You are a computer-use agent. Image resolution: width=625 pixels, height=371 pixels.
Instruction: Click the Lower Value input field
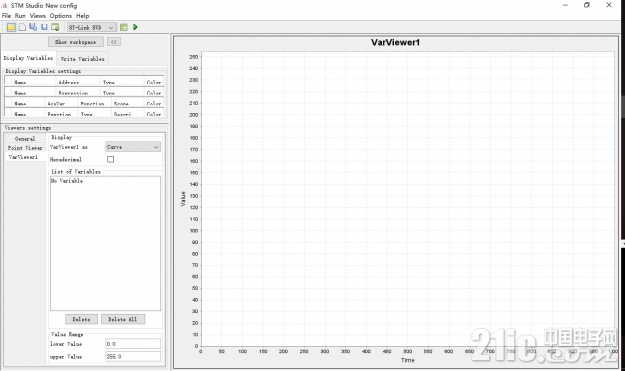pyautogui.click(x=133, y=344)
